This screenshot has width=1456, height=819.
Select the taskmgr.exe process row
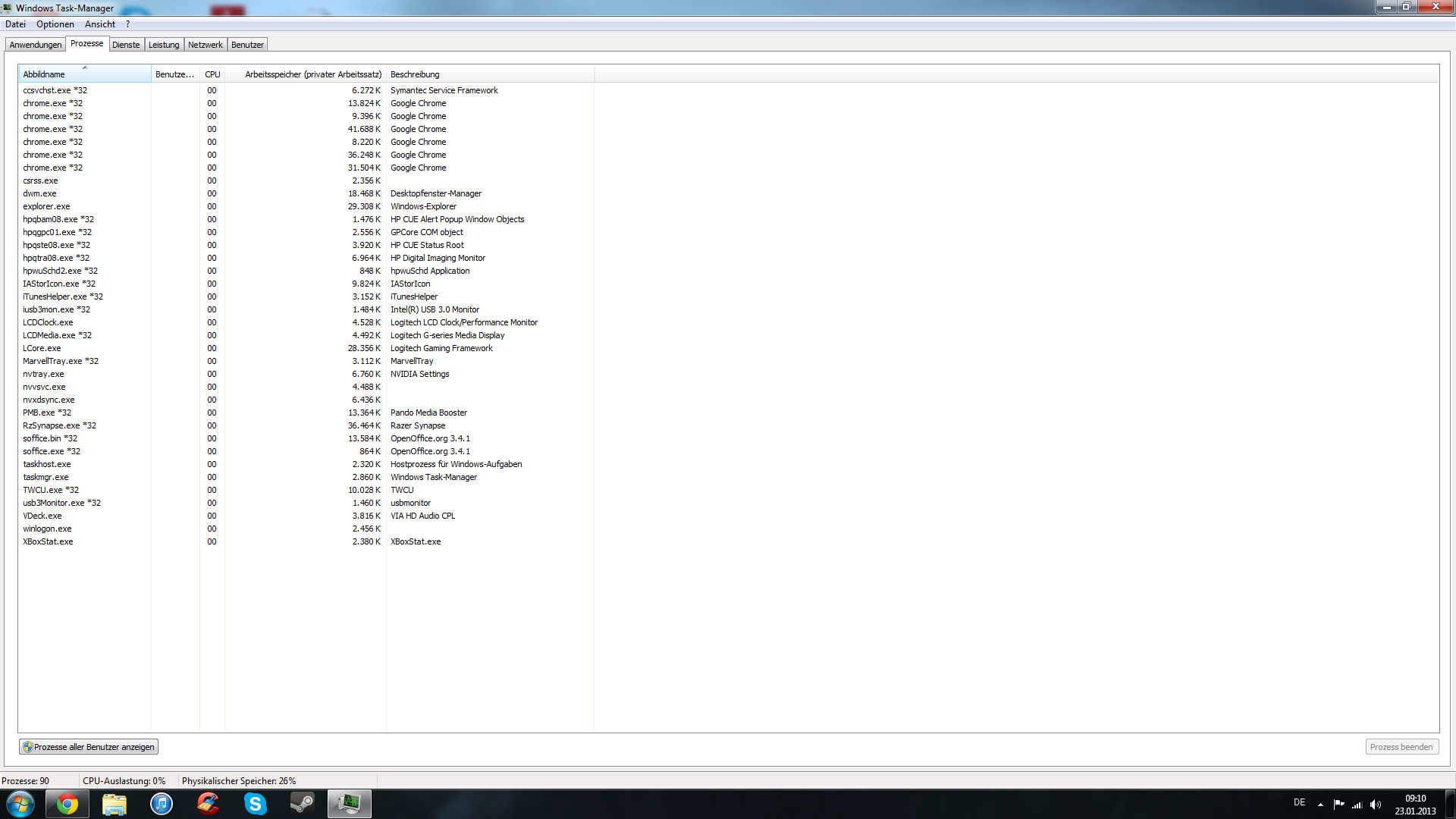pyautogui.click(x=45, y=477)
